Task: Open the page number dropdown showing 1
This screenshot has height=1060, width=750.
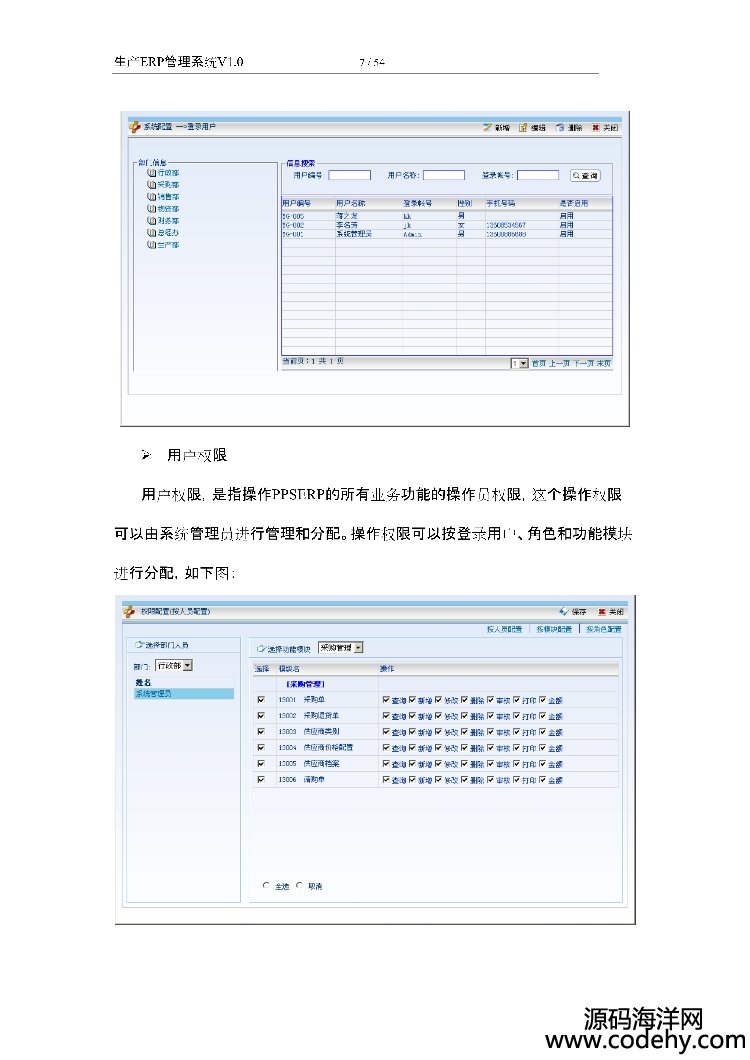Action: (519, 364)
